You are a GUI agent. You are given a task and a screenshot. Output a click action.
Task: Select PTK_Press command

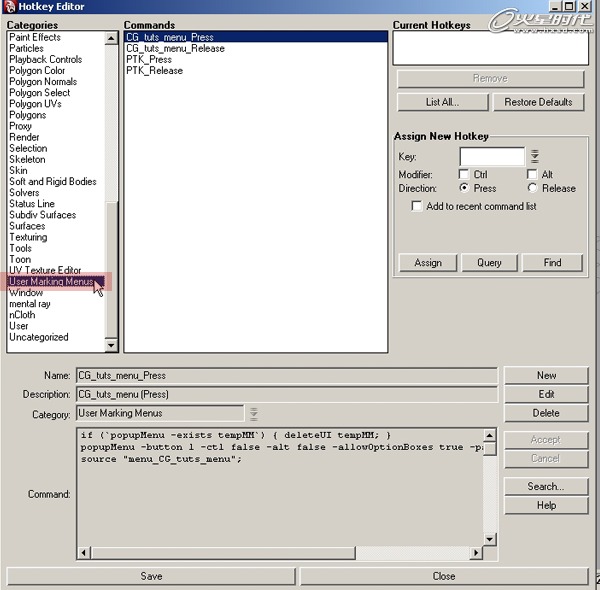coord(256,59)
